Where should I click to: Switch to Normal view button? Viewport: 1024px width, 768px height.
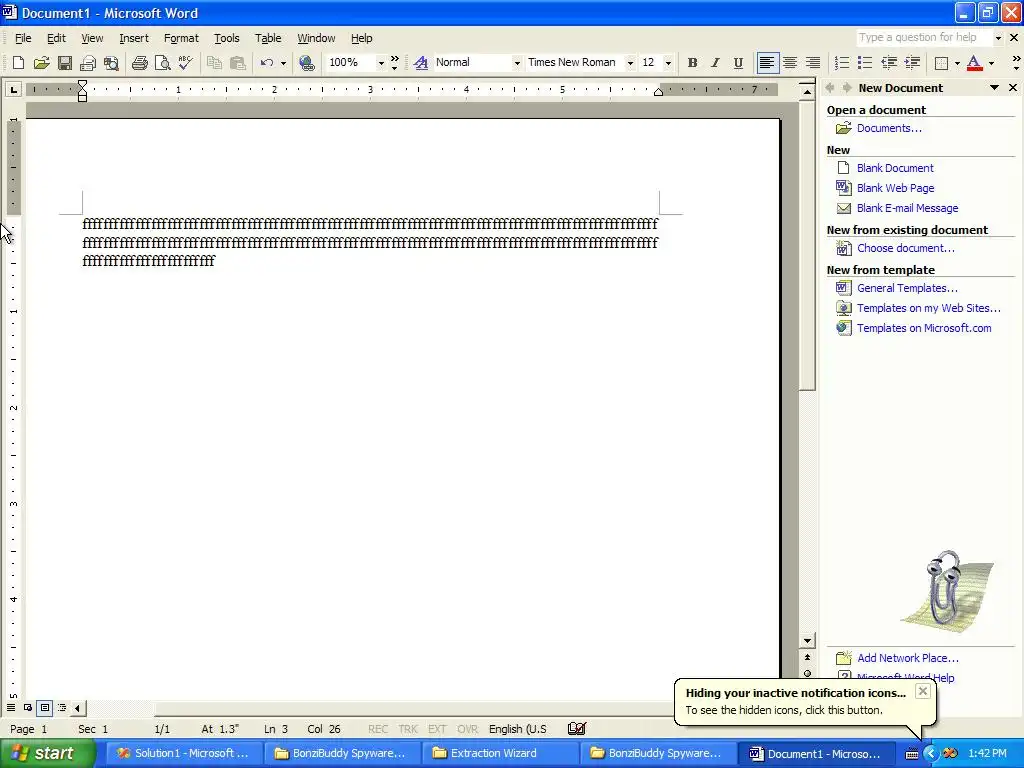point(11,707)
